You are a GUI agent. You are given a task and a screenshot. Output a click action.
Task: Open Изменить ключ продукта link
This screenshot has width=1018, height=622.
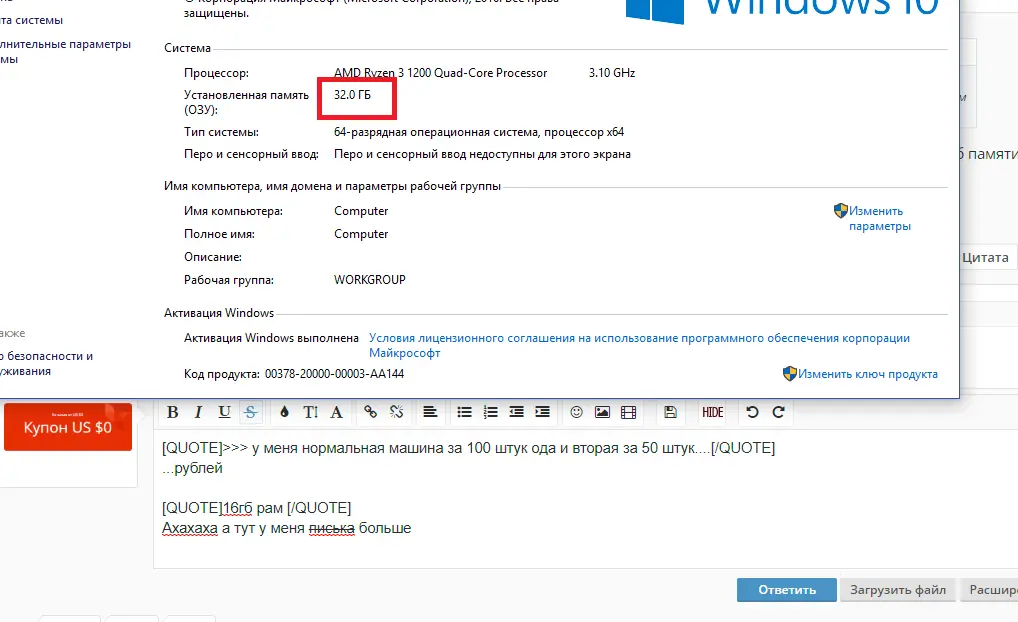(868, 374)
